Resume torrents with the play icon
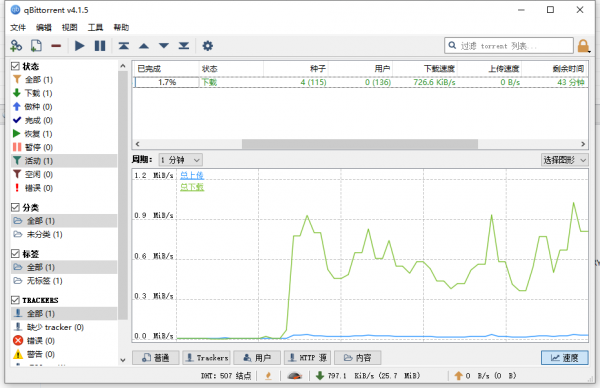 80,46
